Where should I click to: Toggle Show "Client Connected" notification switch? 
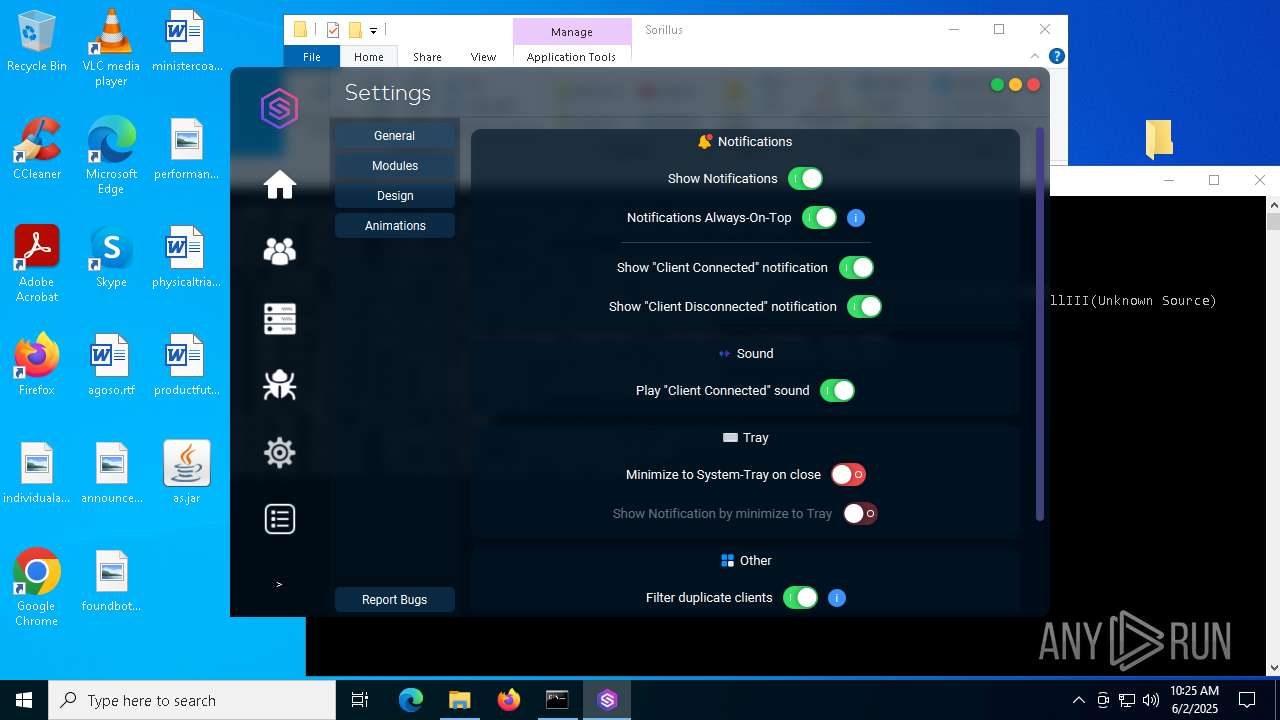(x=856, y=268)
